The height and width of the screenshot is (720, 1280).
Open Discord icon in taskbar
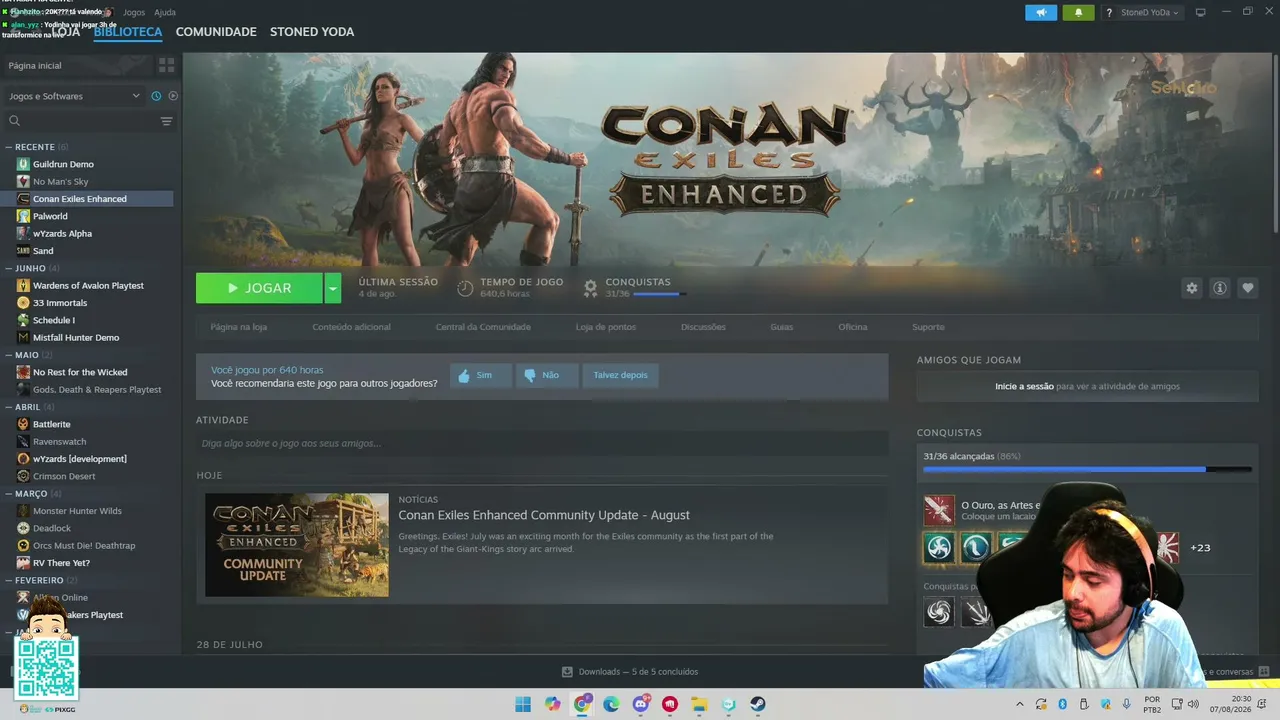[x=641, y=704]
